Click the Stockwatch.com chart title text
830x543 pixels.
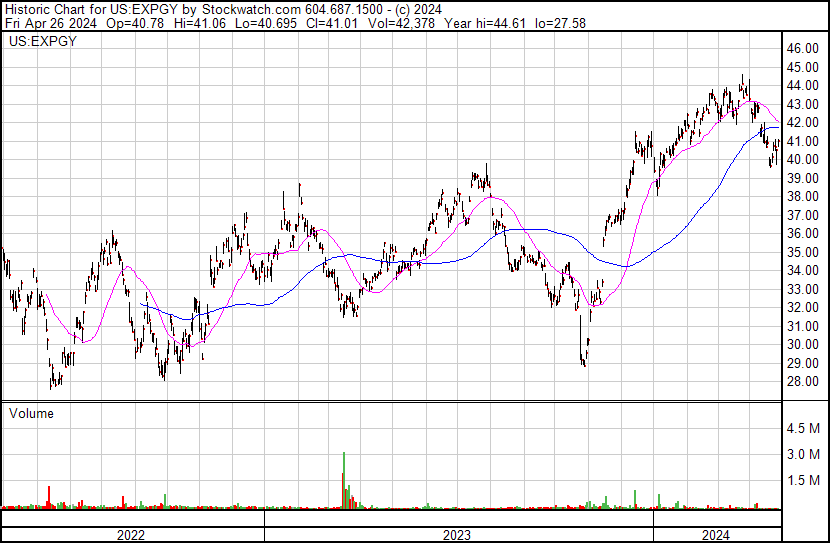click(251, 10)
